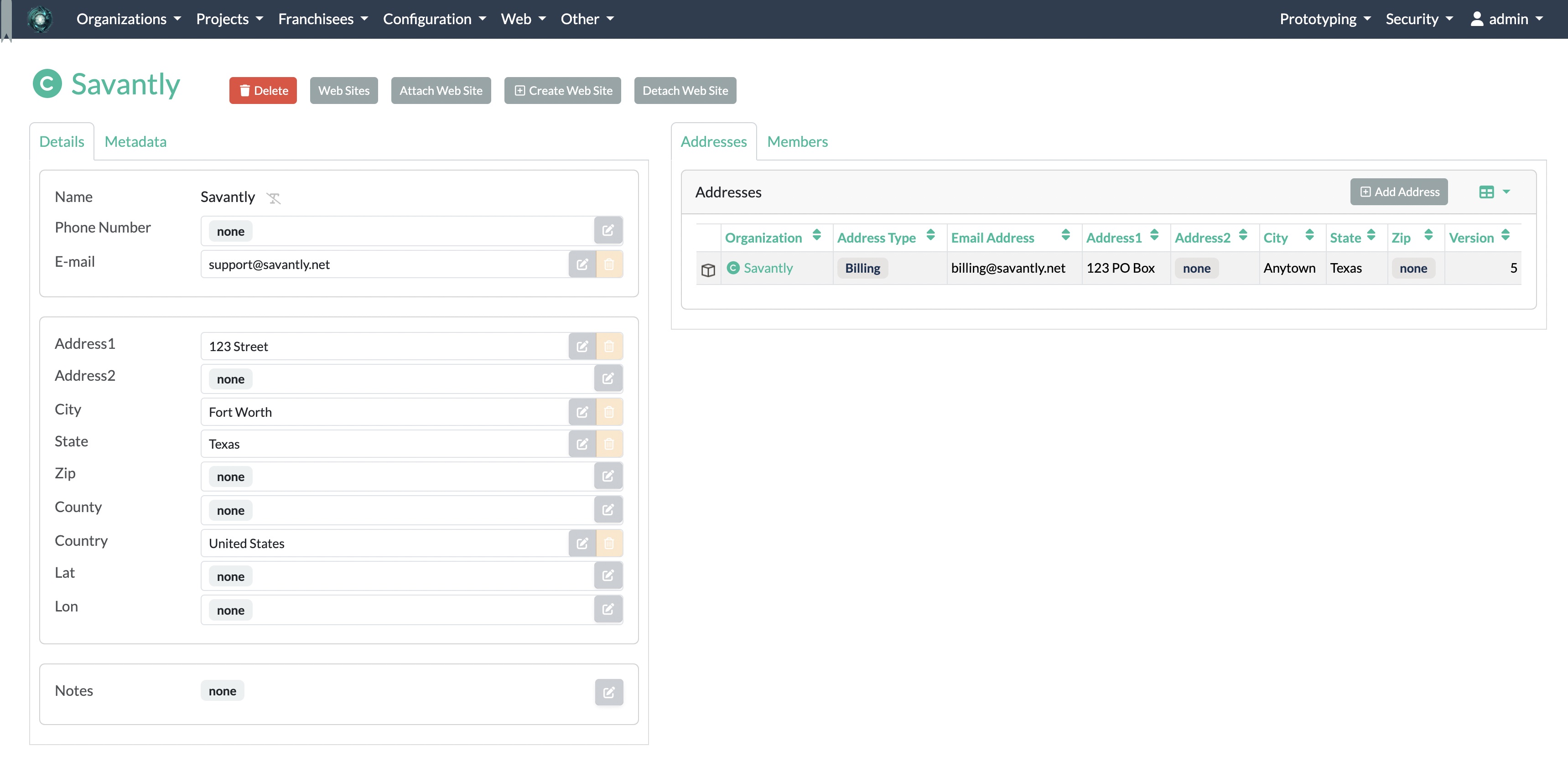Click the Add Address button
Viewport: 1568px width, 777px height.
pos(1399,192)
